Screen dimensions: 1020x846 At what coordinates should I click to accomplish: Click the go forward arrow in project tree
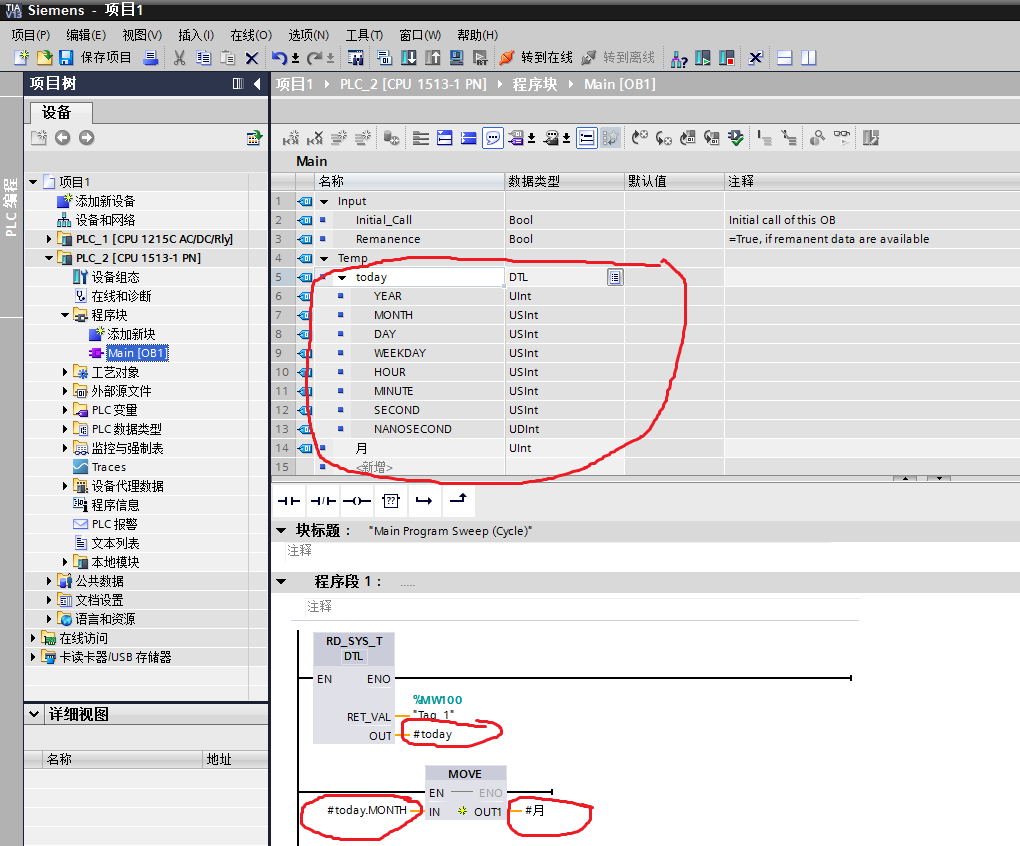coord(87,138)
